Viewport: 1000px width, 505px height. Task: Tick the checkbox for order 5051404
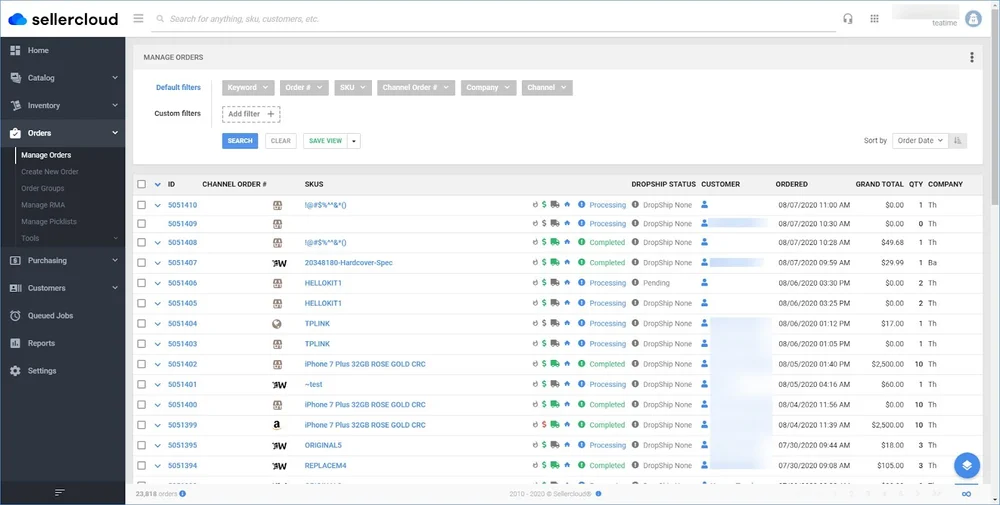coord(142,324)
